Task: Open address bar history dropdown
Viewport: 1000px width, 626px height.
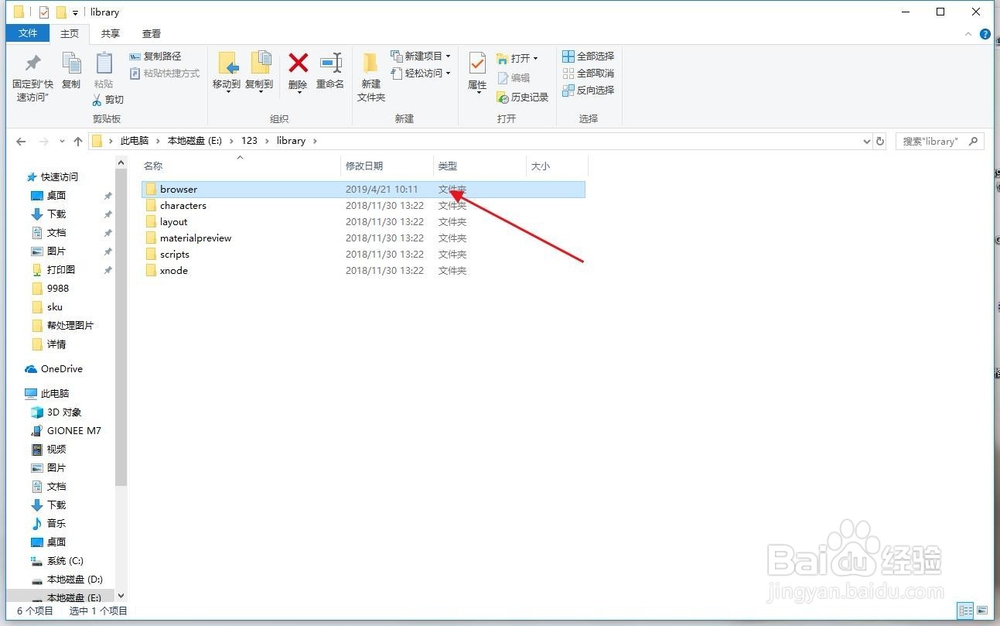Action: coord(867,142)
